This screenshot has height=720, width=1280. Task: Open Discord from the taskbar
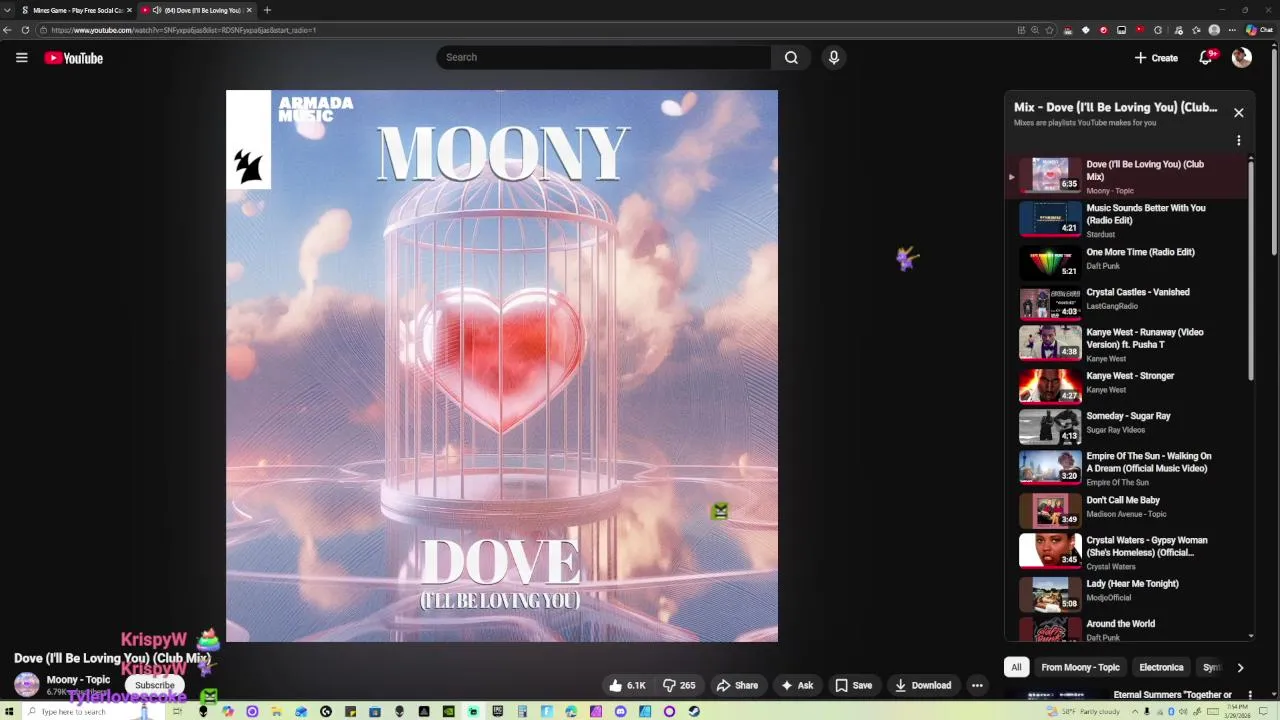coord(620,711)
